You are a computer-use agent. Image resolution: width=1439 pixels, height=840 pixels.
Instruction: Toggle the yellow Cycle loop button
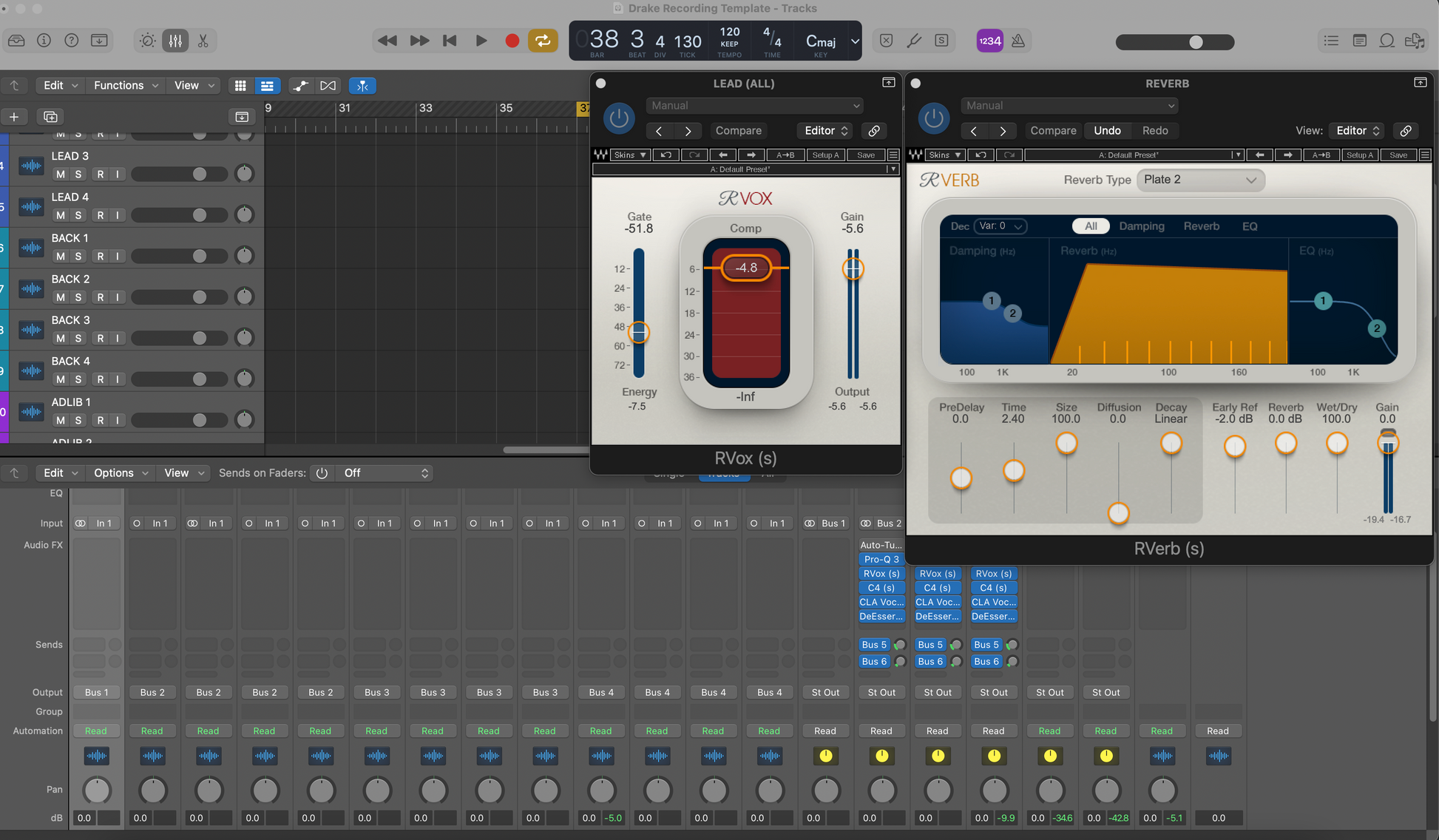coord(543,41)
